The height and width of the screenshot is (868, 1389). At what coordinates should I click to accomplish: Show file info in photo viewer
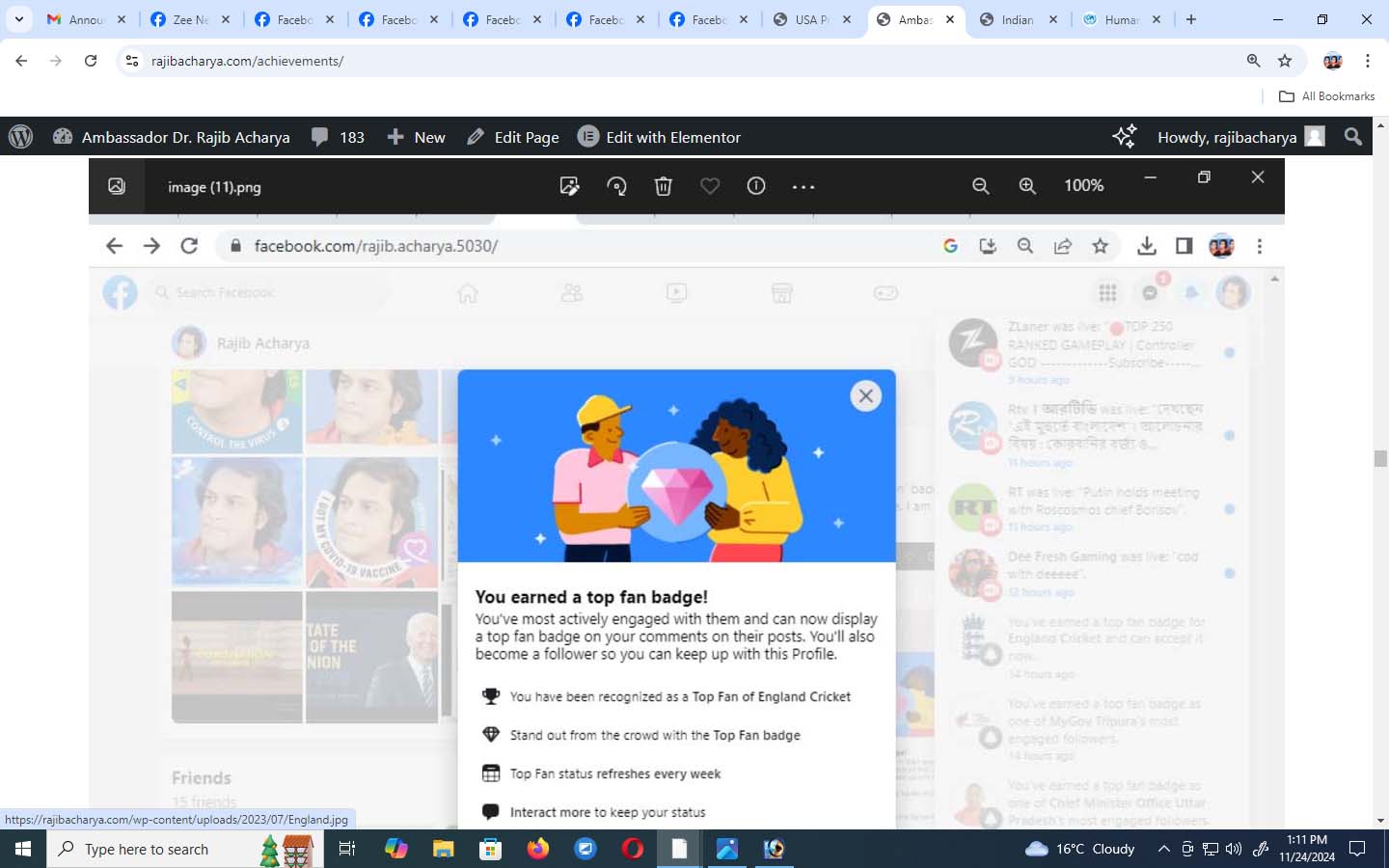pyautogui.click(x=756, y=186)
